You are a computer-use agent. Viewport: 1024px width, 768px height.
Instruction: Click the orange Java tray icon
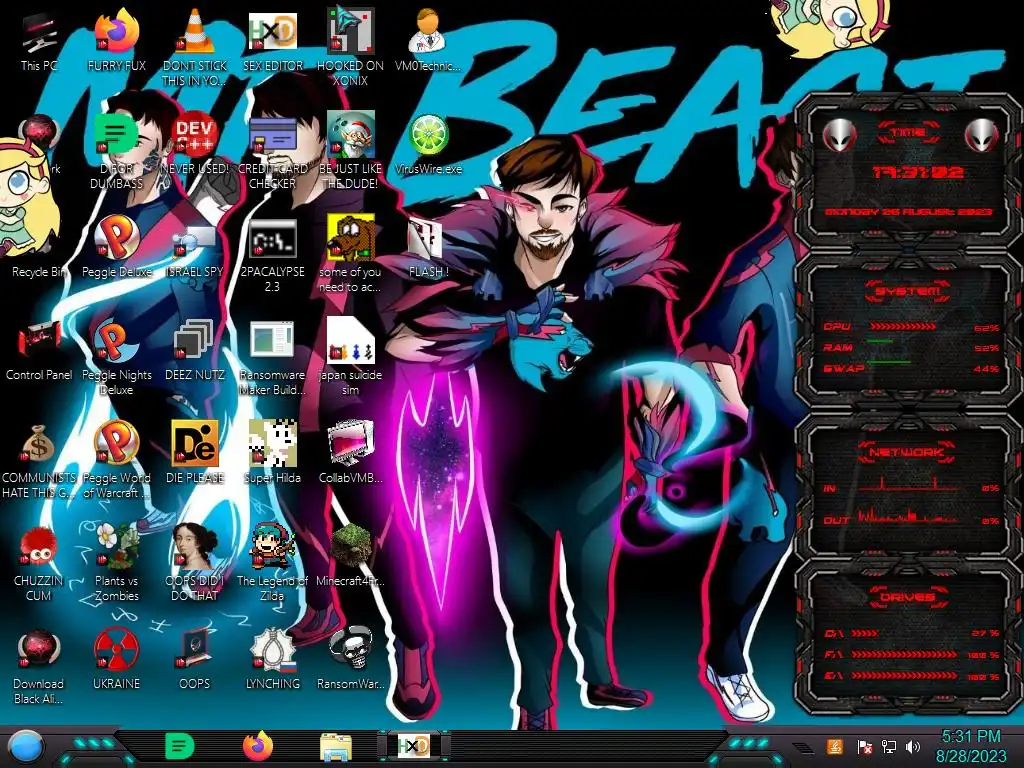coord(835,746)
